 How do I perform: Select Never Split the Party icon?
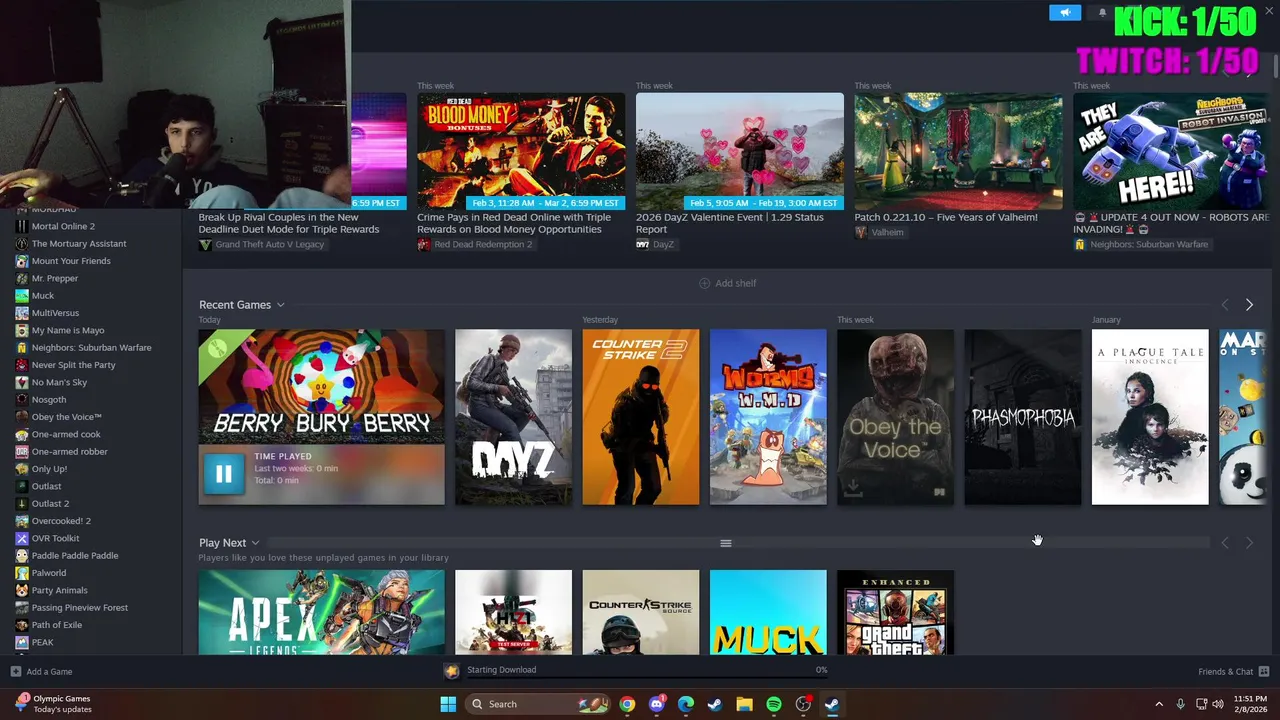[x=22, y=365]
